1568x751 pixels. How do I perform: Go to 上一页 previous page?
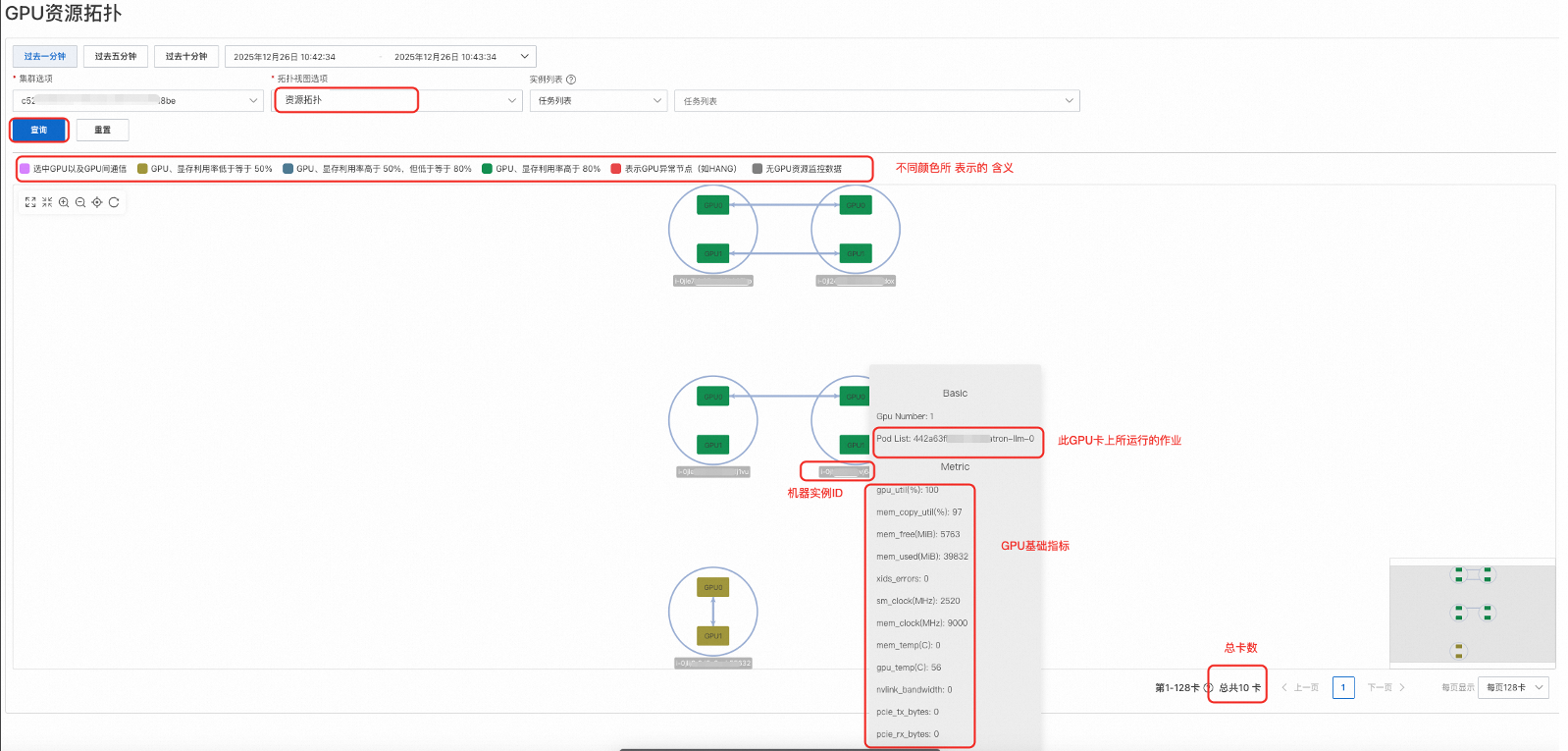click(x=1300, y=687)
